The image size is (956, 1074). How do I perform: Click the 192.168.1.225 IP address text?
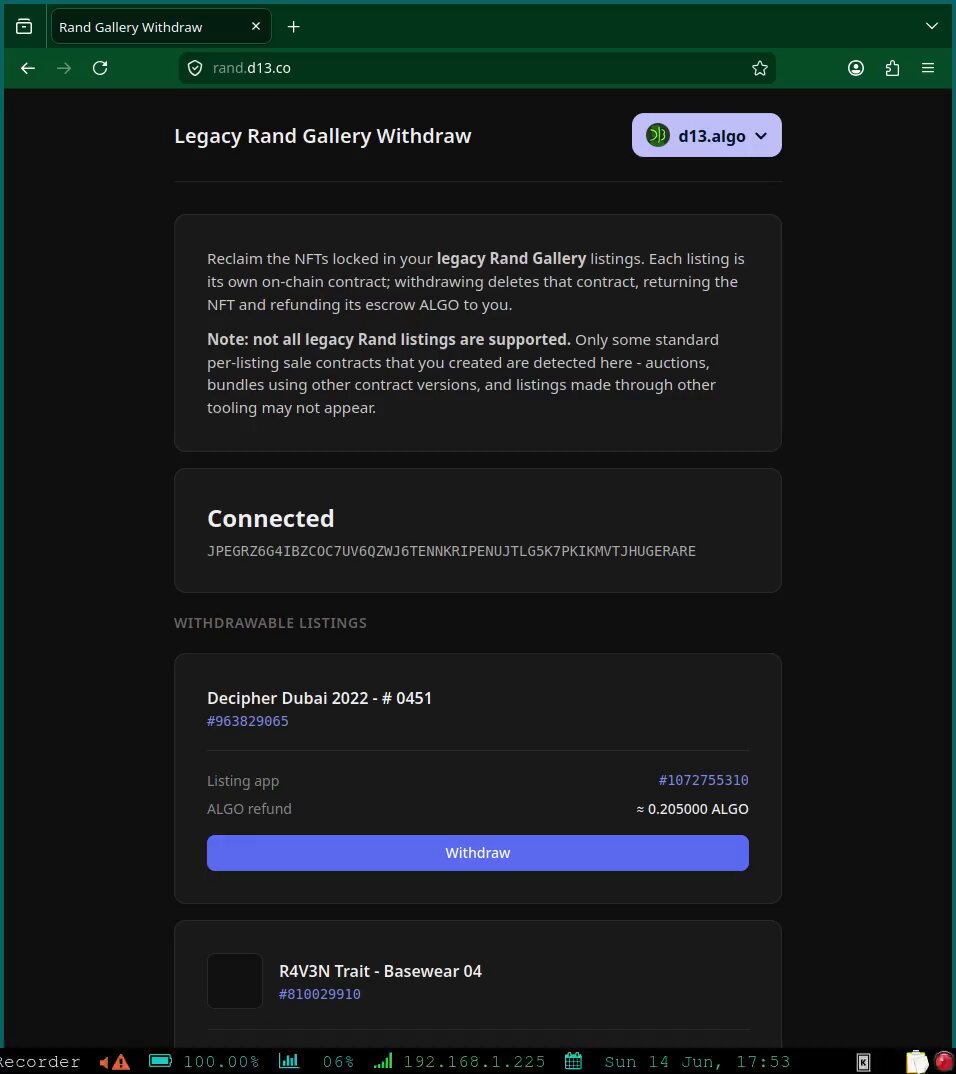[474, 1062]
